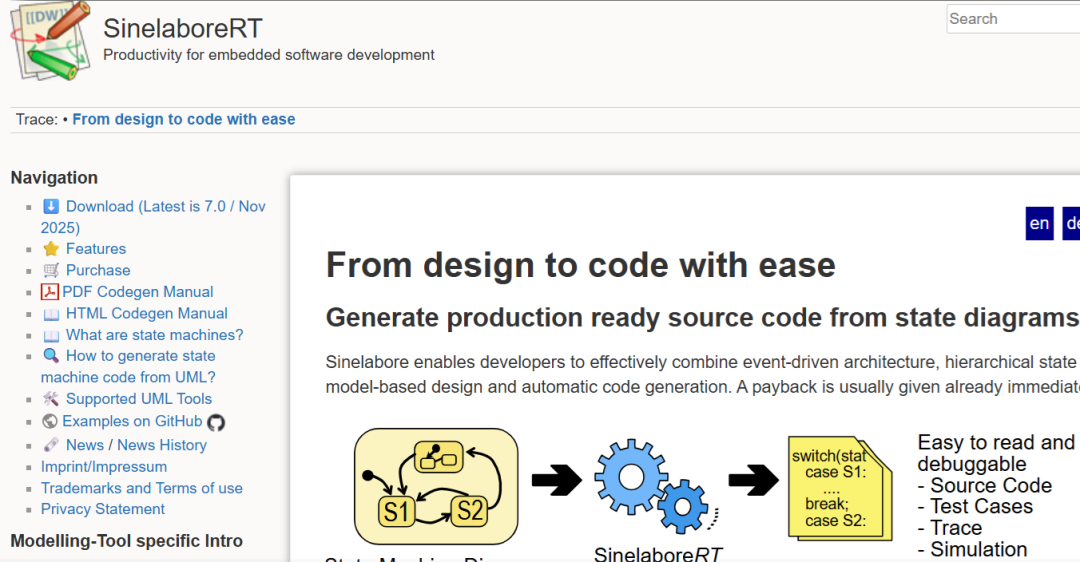Open the Imprint/Impressum link
Viewport: 1080px width, 562px height.
[x=104, y=467]
